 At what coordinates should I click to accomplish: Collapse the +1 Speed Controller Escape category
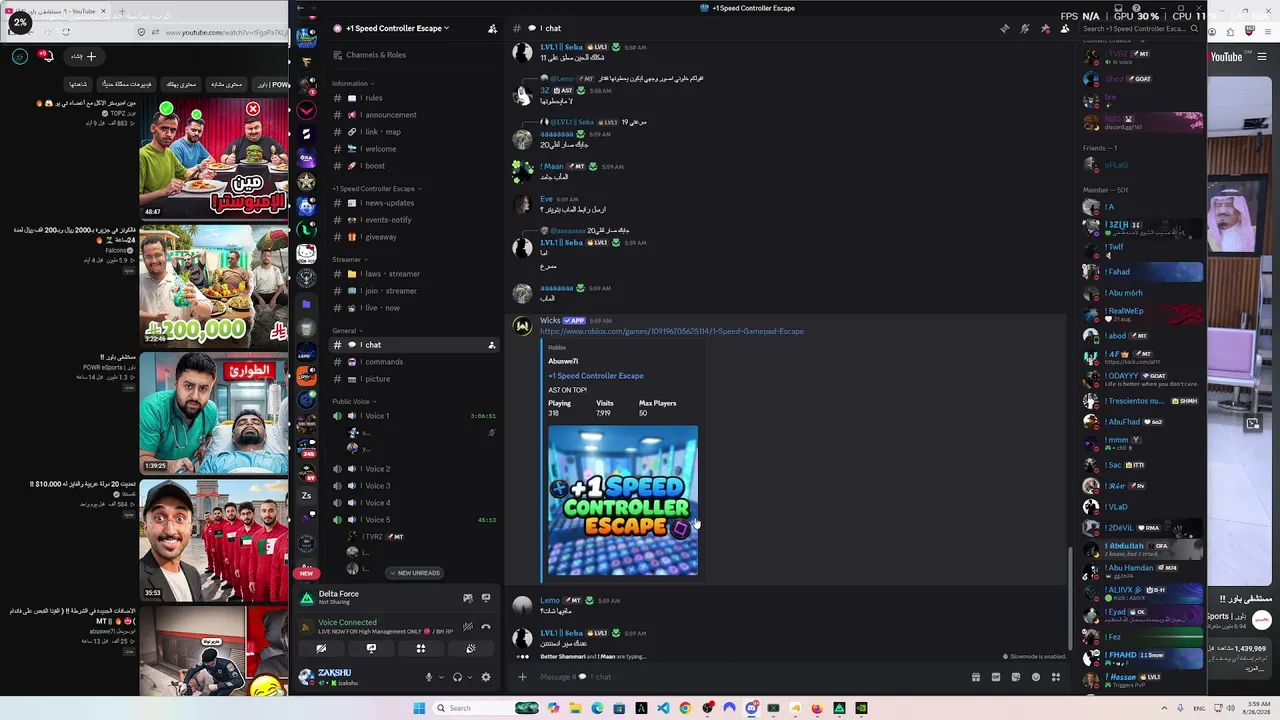tap(376, 189)
